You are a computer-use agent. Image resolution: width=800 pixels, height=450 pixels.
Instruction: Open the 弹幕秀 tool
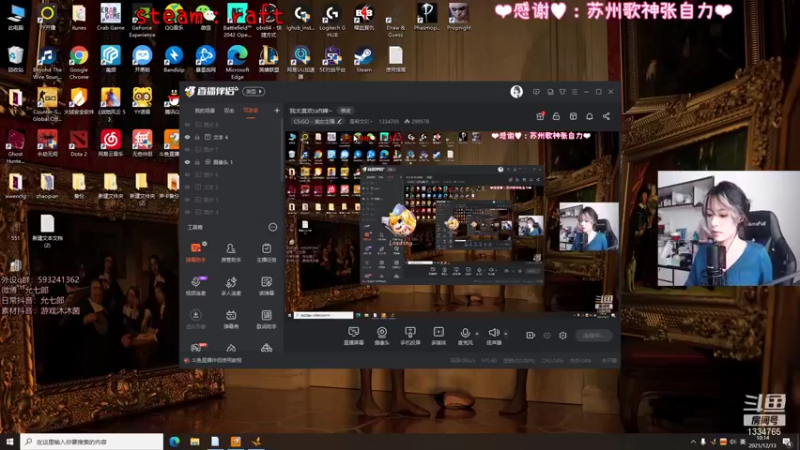point(231,319)
